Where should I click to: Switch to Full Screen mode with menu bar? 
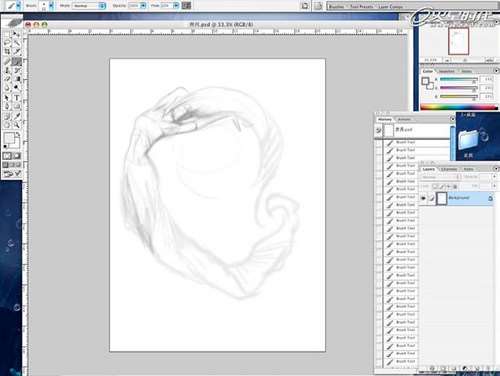coord(12,165)
